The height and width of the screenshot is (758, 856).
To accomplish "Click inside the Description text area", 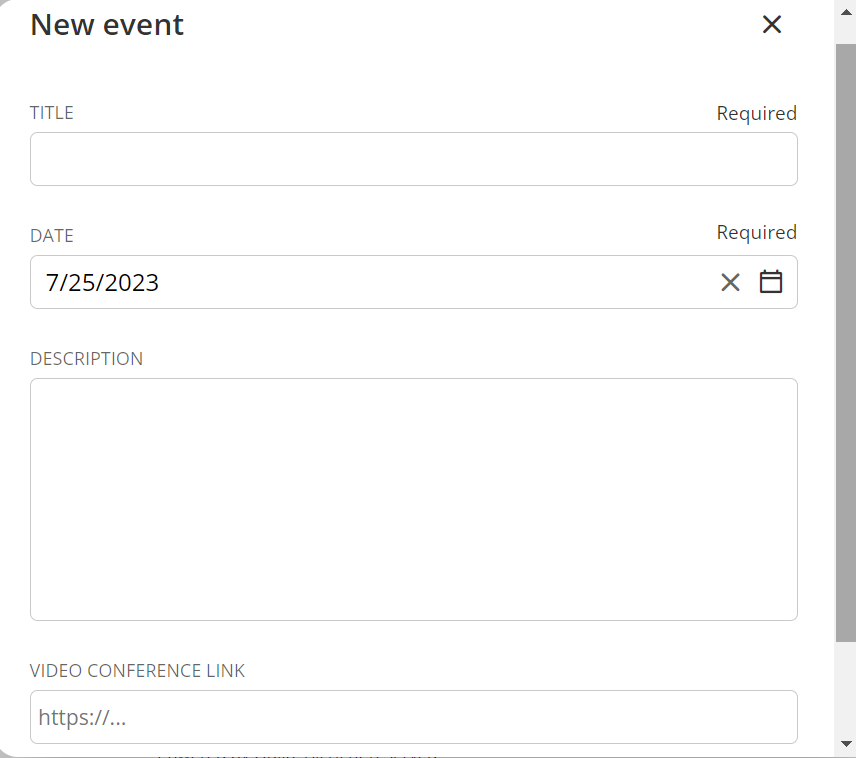I will [413, 499].
